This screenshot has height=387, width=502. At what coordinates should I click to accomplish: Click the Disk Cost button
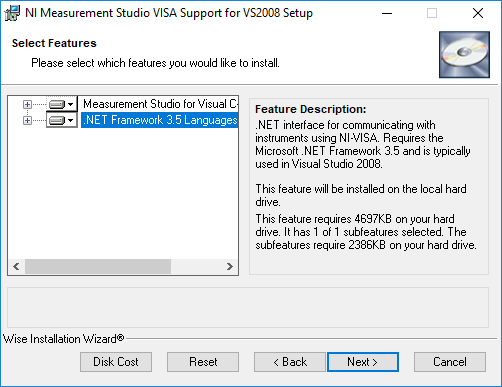[116, 362]
